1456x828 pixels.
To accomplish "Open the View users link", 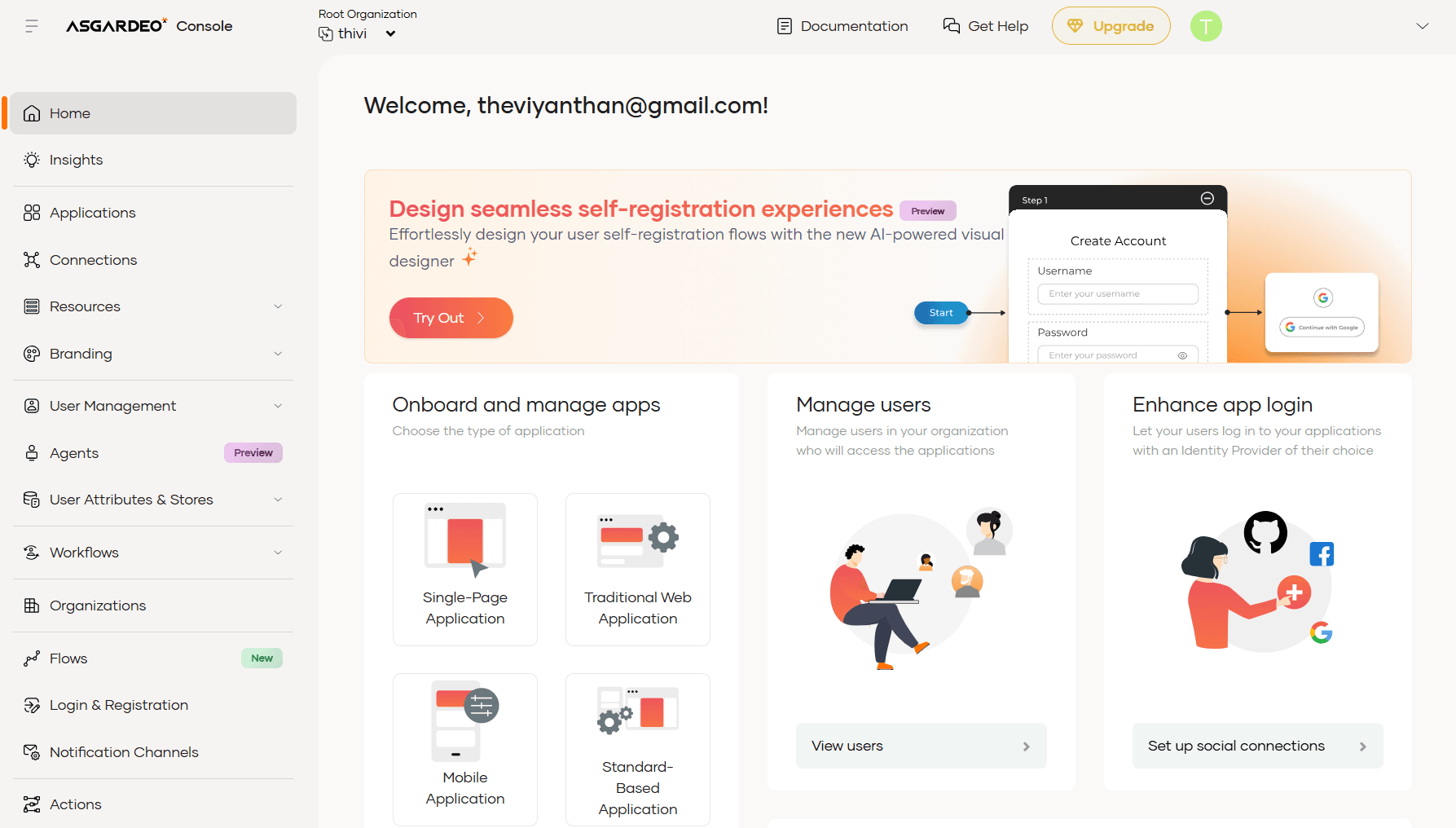I will [921, 746].
